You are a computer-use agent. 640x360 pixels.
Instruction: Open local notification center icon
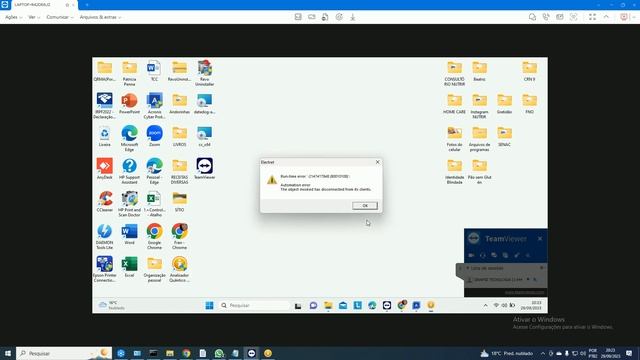point(629,353)
